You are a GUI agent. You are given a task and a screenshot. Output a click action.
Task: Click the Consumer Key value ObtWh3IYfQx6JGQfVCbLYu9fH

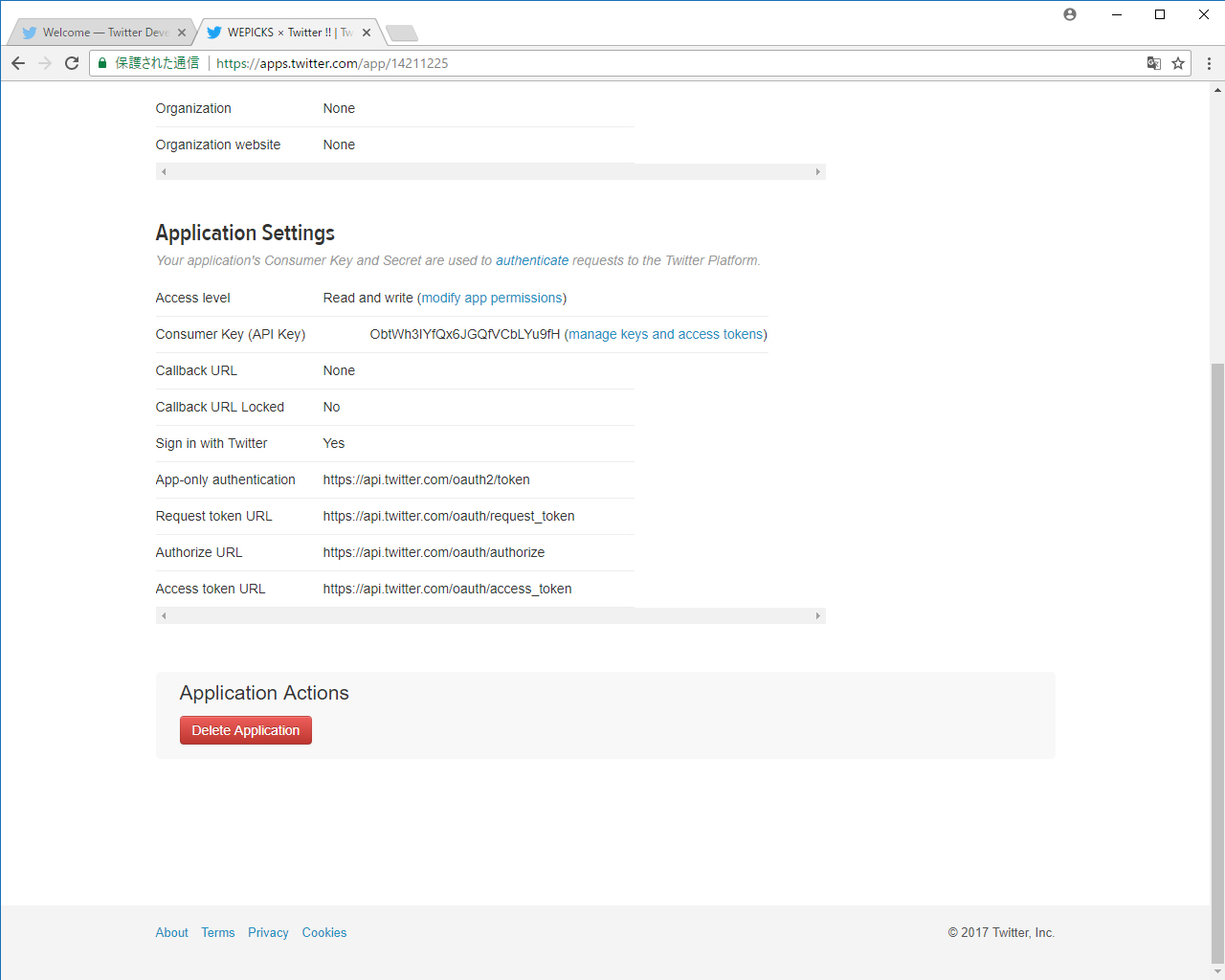click(465, 334)
